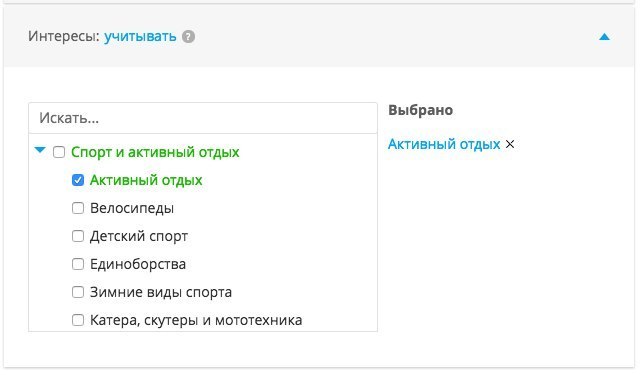Click the Детский спорт label
The width and height of the screenshot is (641, 376).
click(x=139, y=236)
